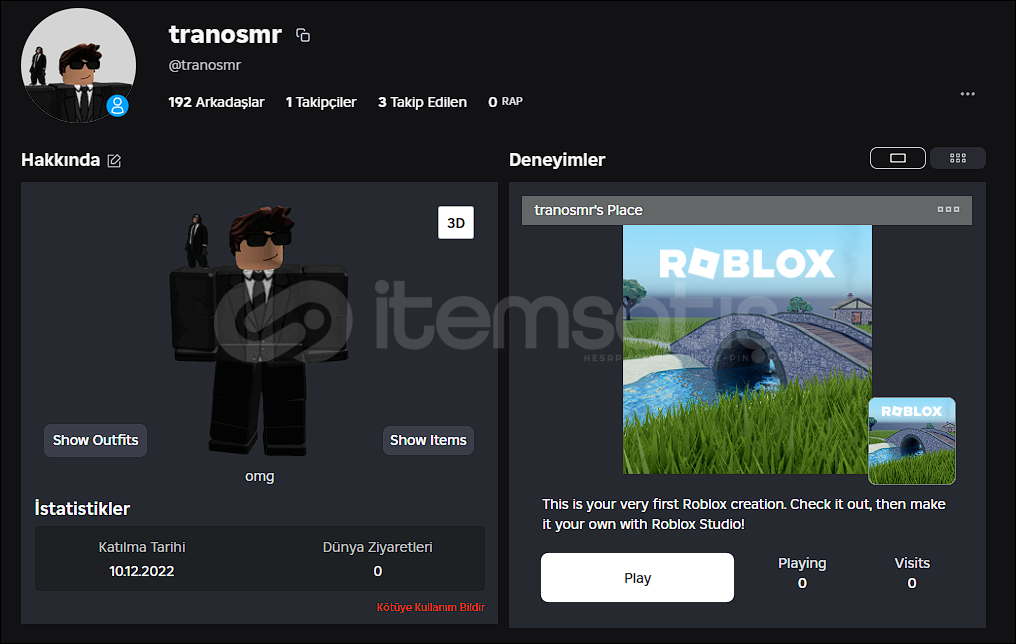
Task: Open the 192 Arkadaşlar friends list
Action: point(216,102)
